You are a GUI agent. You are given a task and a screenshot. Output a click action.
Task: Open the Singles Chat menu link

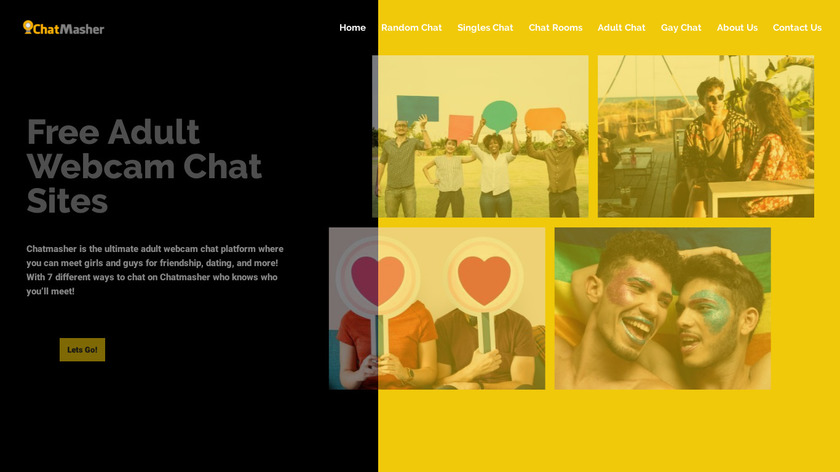(485, 28)
